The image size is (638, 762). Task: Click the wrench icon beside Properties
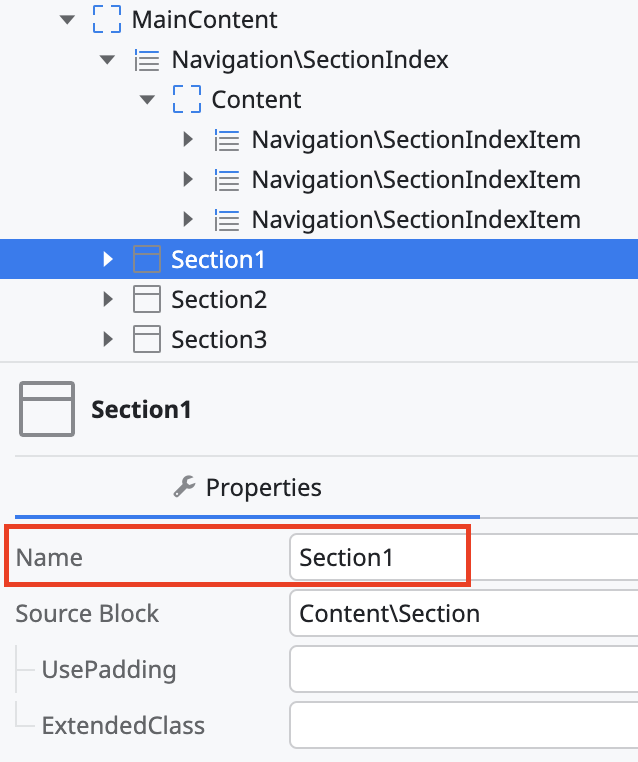[x=184, y=487]
